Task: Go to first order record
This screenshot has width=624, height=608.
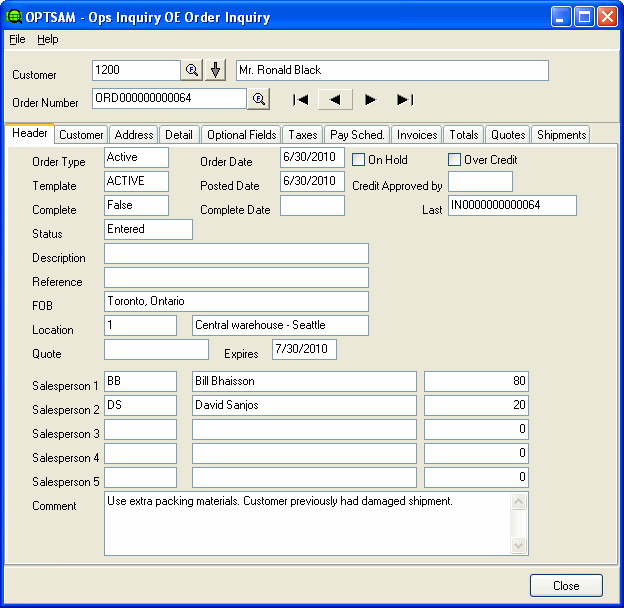Action: pyautogui.click(x=300, y=99)
